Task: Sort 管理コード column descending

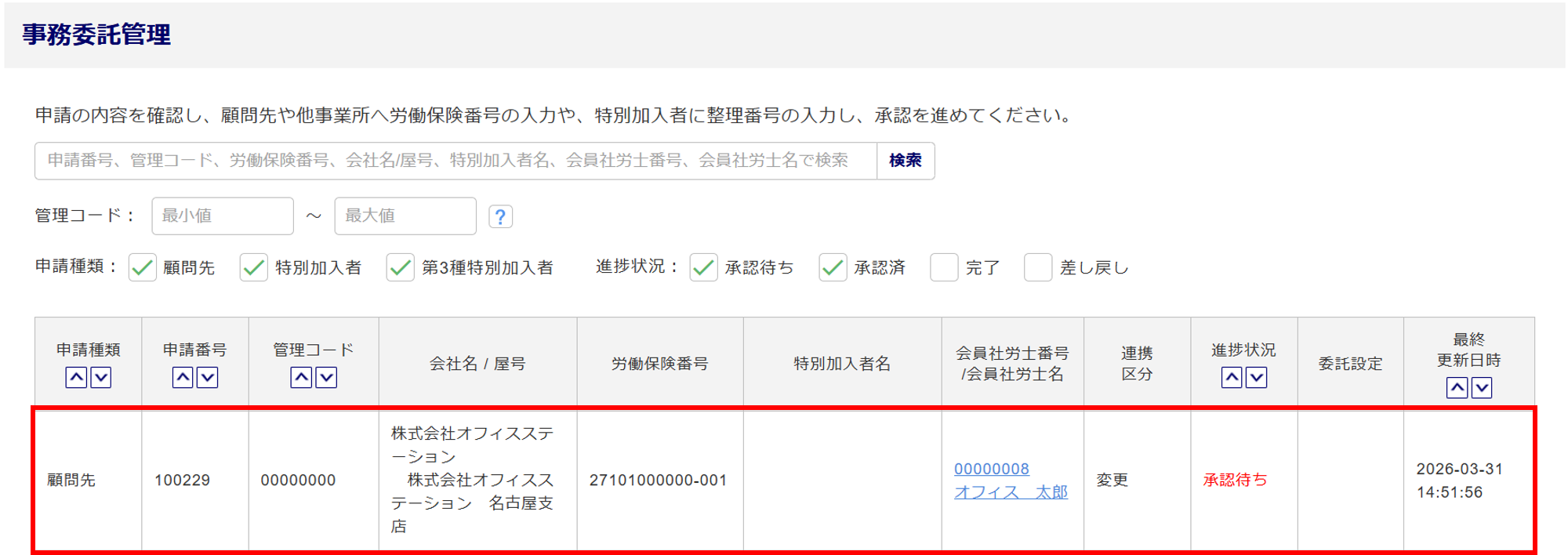Action: 326,378
